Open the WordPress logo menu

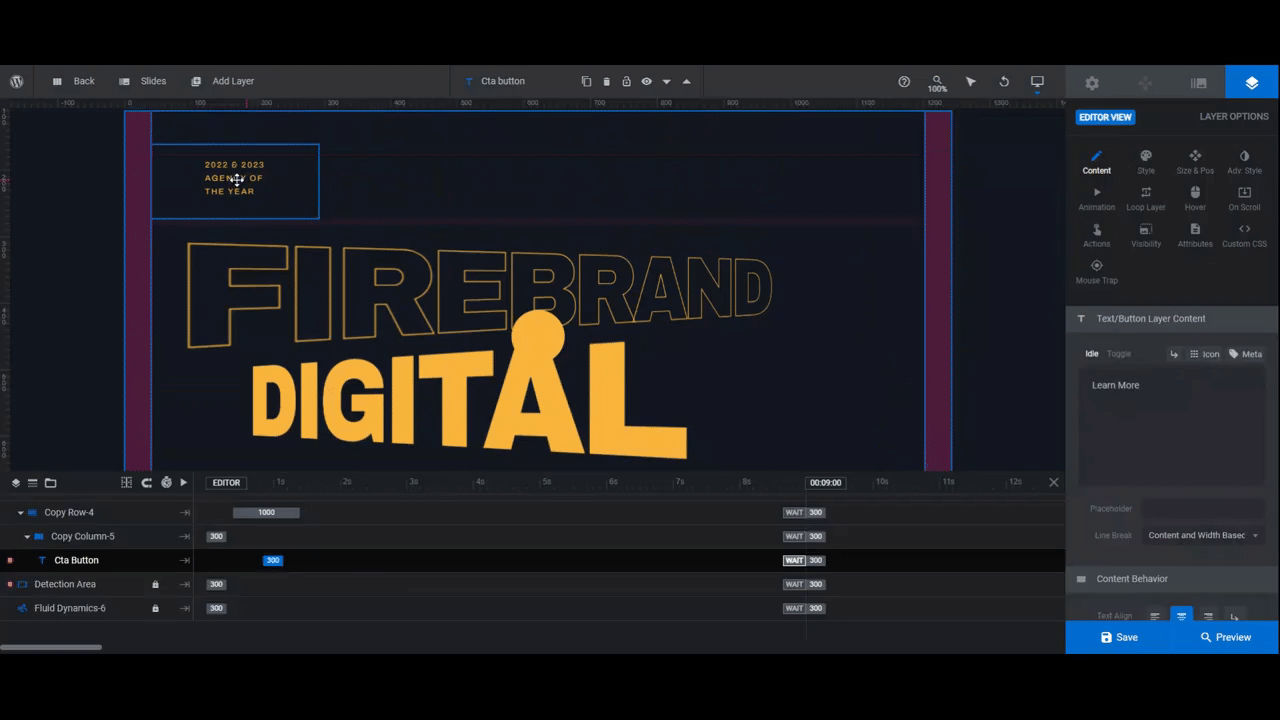[17, 81]
